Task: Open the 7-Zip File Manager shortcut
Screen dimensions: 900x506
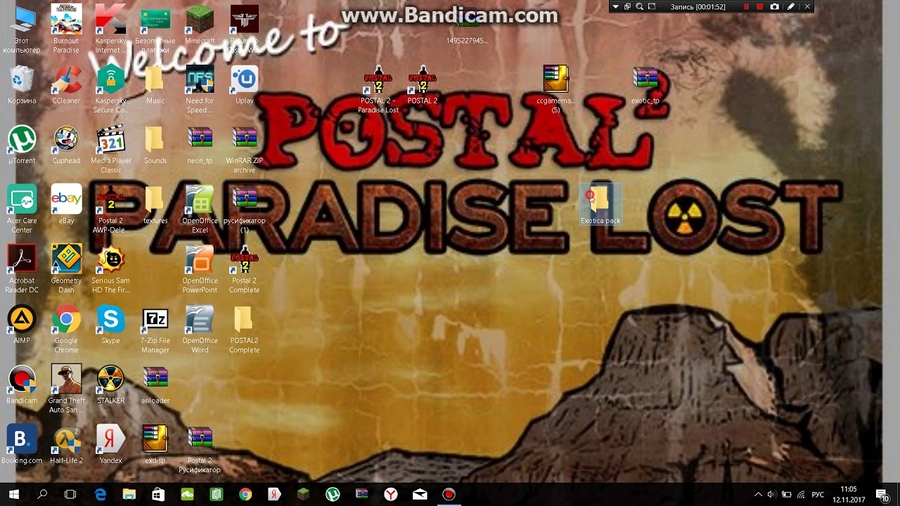Action: click(155, 322)
